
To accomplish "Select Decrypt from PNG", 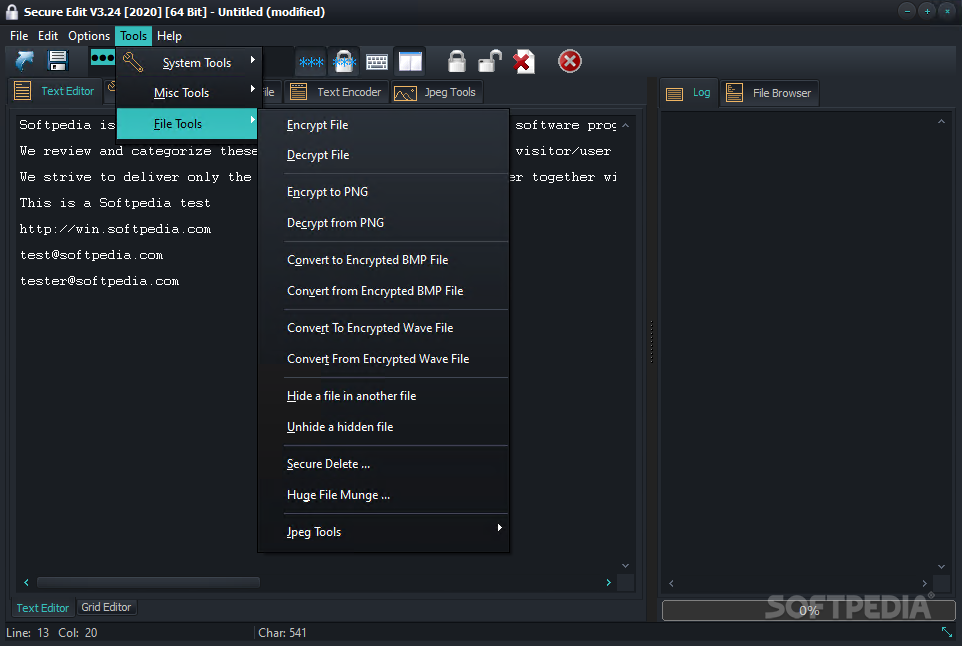I will (x=384, y=223).
